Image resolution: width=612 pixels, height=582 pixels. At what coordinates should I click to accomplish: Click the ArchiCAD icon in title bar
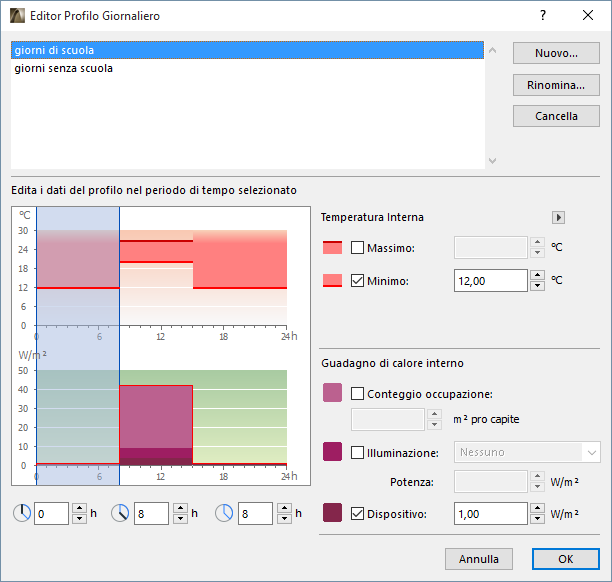coord(17,16)
